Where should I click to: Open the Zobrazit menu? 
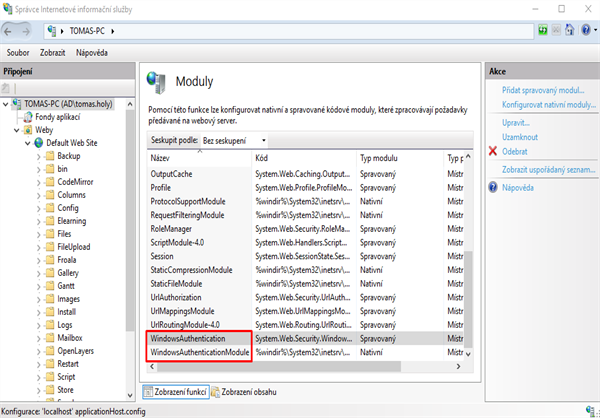[x=52, y=53]
